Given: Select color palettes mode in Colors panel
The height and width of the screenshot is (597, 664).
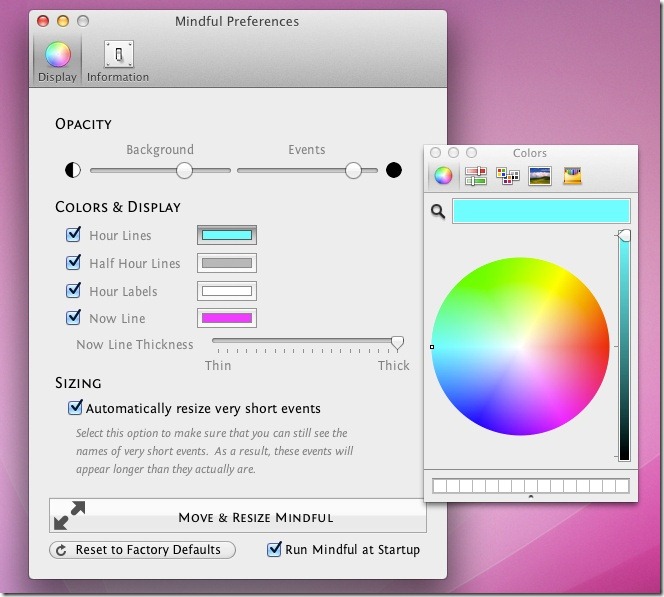Looking at the screenshot, I should (508, 176).
